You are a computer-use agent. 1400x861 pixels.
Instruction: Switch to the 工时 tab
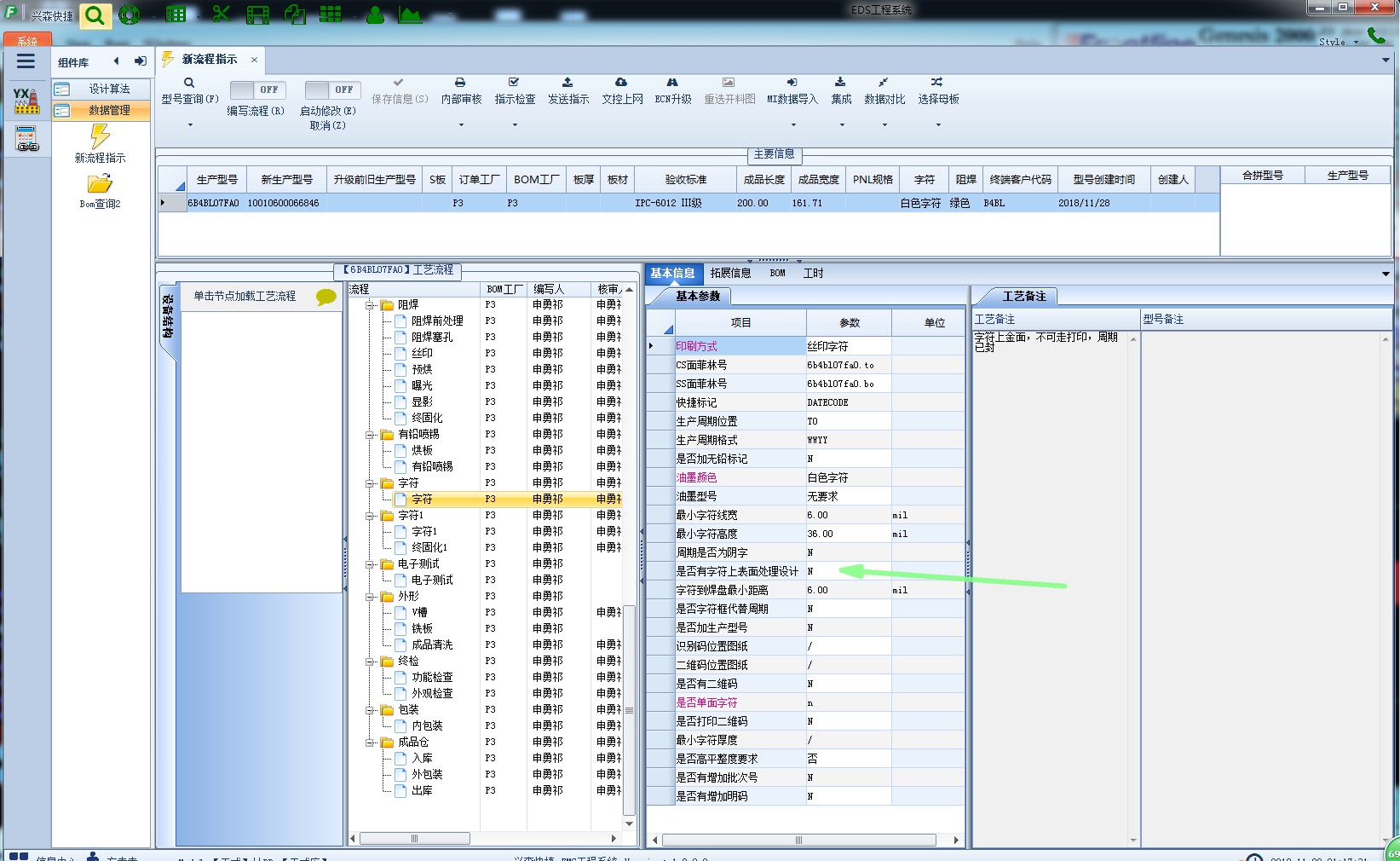pos(813,273)
